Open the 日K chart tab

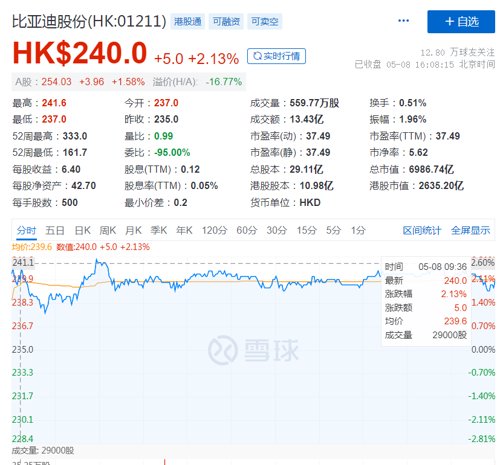pyautogui.click(x=83, y=230)
